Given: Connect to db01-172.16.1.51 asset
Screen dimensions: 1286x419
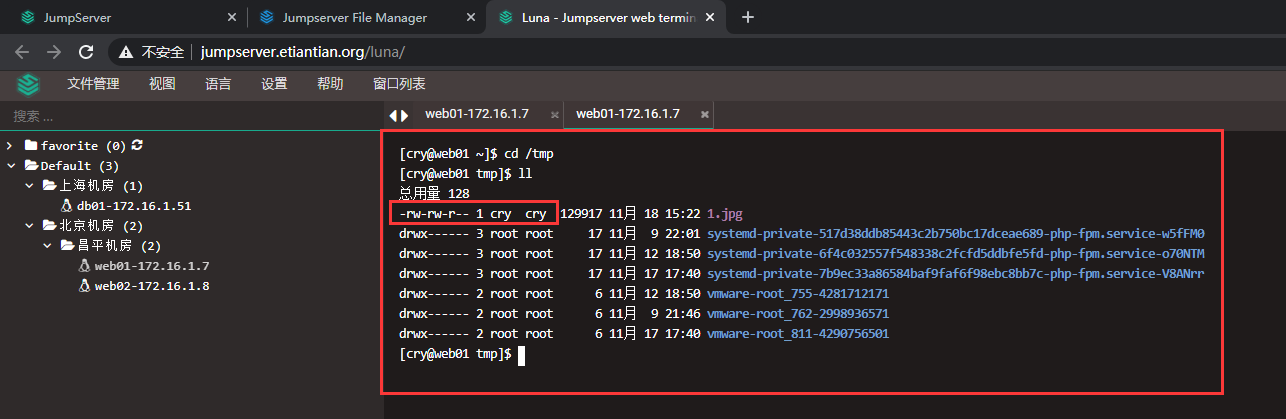Looking at the screenshot, I should pyautogui.click(x=134, y=206).
